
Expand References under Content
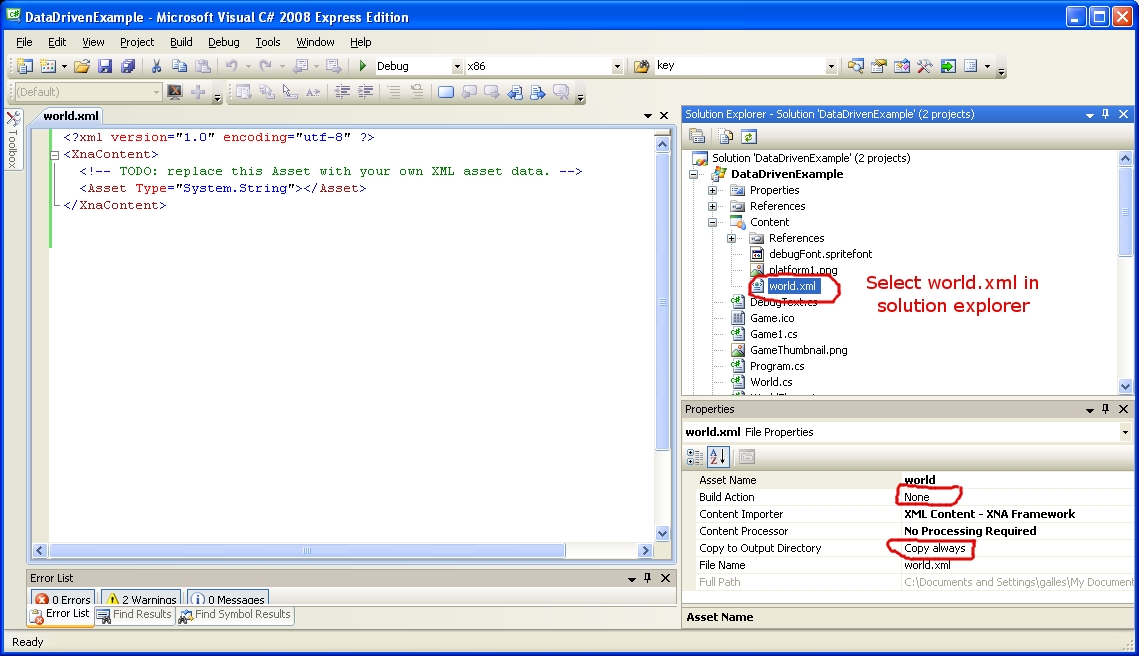(x=731, y=238)
